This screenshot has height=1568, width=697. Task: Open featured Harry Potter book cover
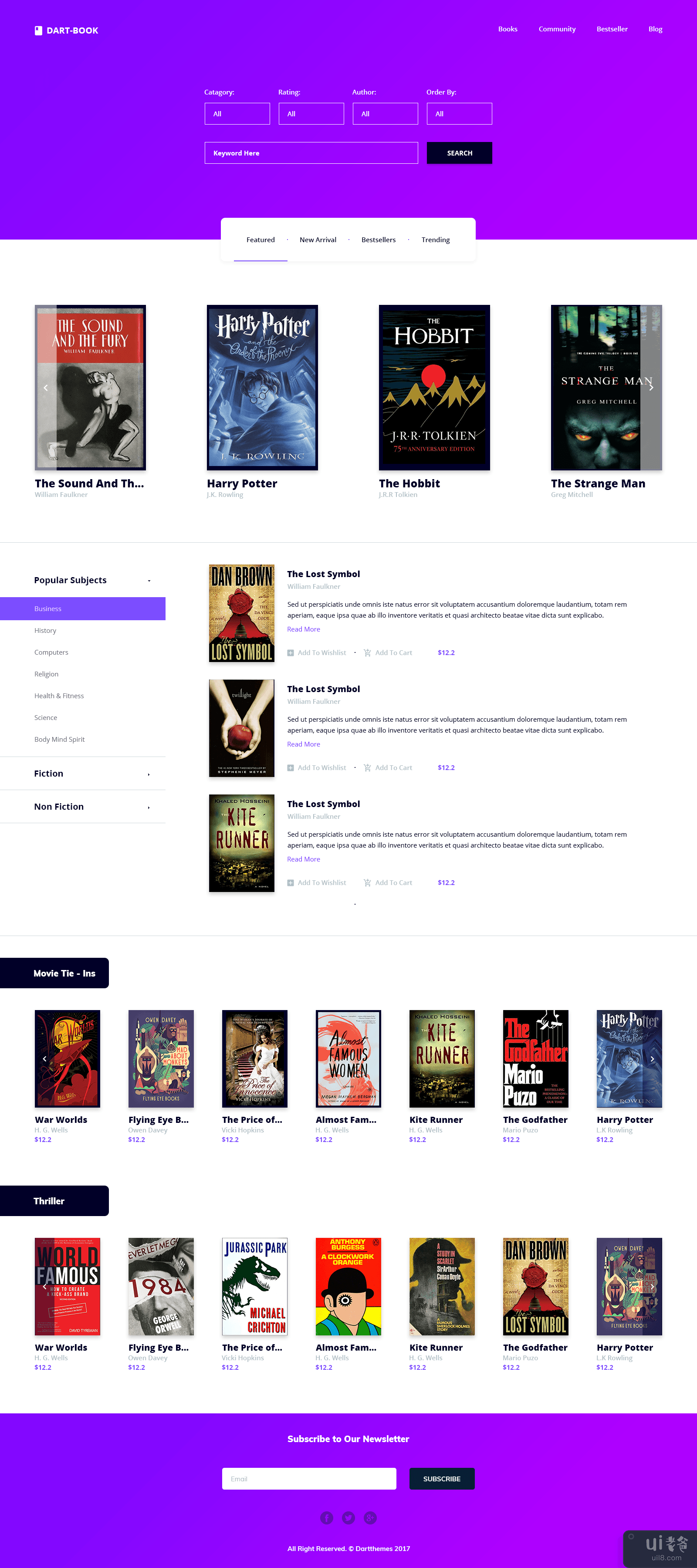pos(262,388)
